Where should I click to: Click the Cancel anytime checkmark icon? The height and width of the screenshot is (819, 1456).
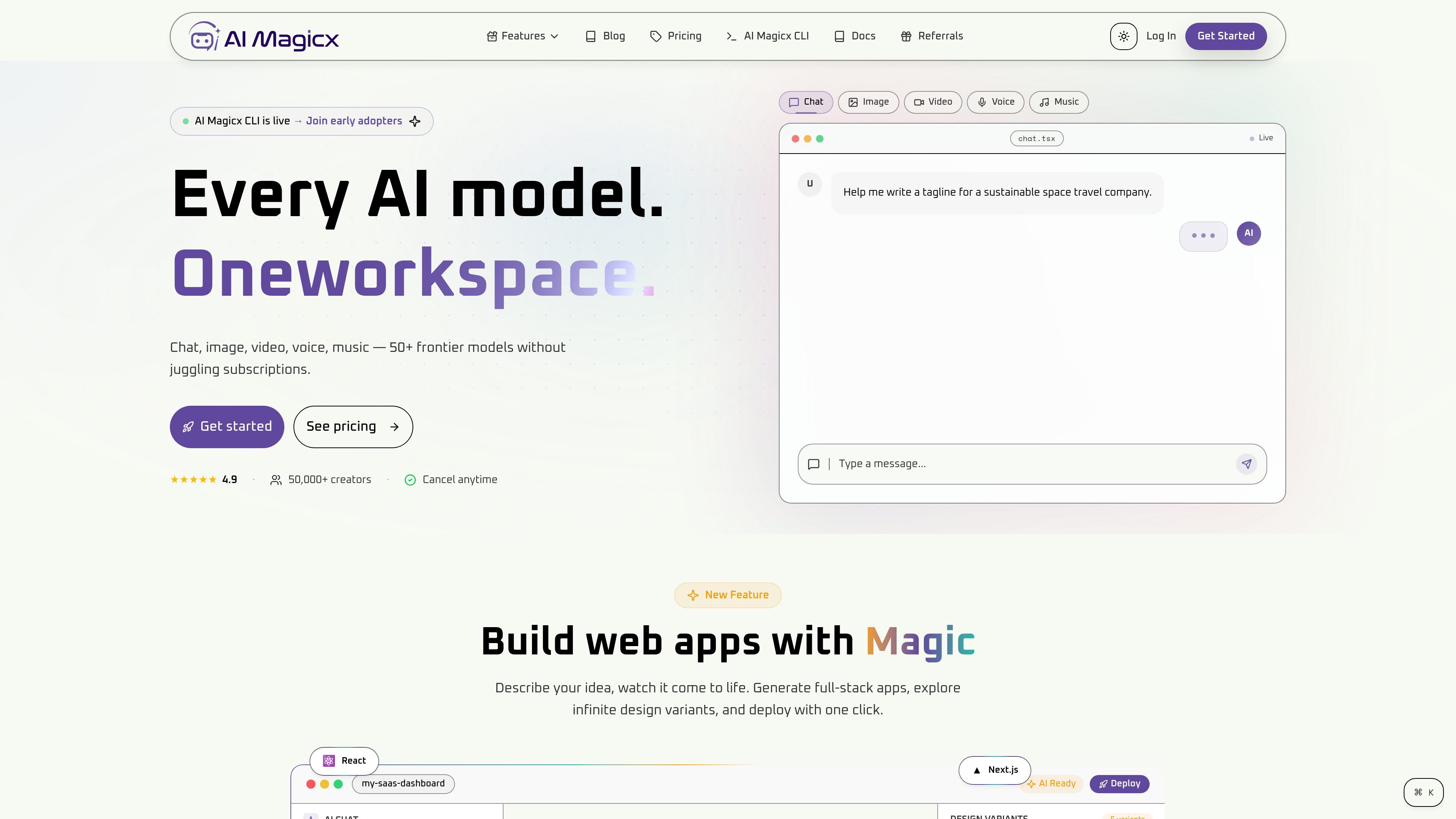[410, 480]
